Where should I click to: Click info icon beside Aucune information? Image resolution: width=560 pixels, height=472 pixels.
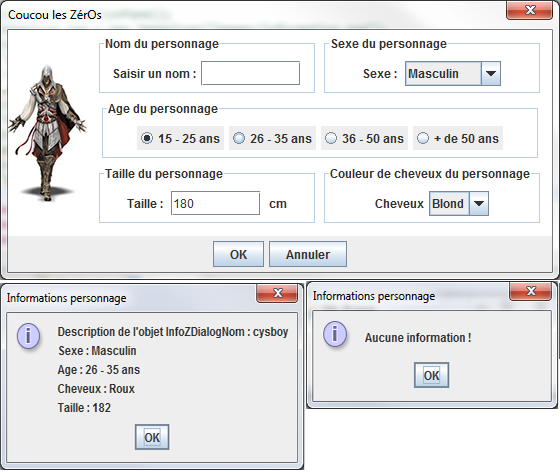(335, 334)
